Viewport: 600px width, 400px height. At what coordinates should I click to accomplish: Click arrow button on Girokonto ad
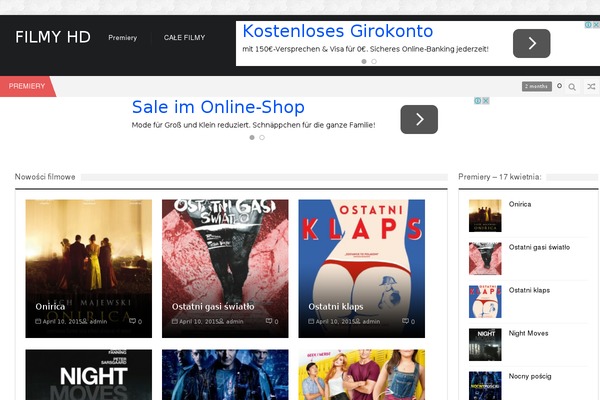pyautogui.click(x=532, y=43)
